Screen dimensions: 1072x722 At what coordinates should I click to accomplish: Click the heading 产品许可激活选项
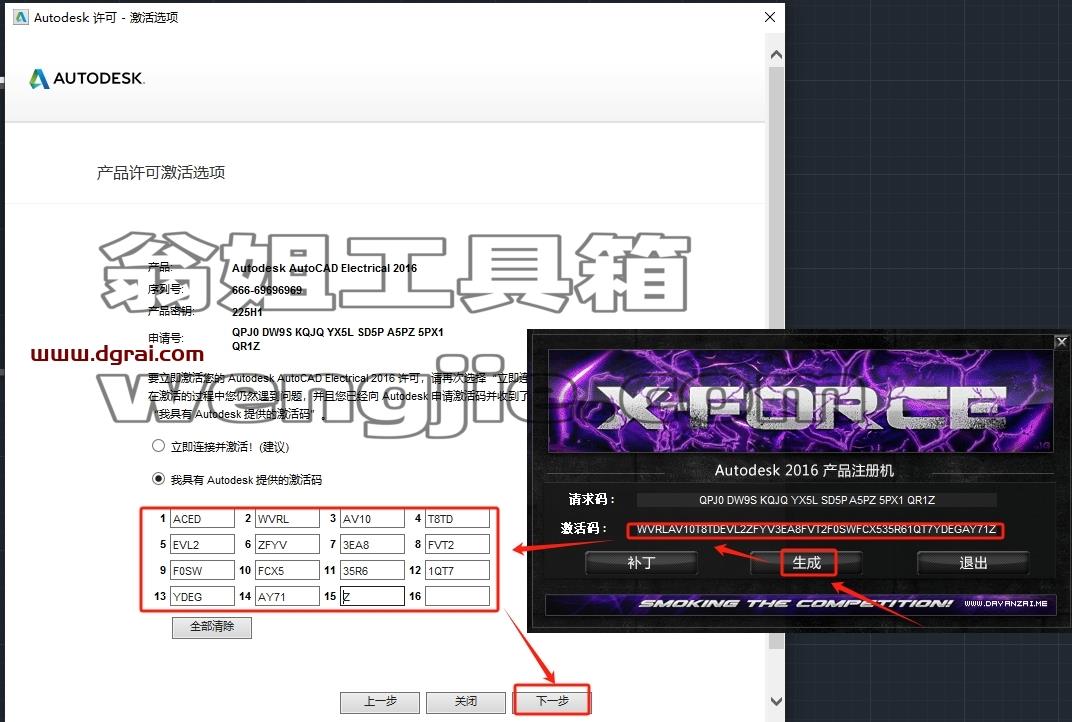(x=161, y=172)
